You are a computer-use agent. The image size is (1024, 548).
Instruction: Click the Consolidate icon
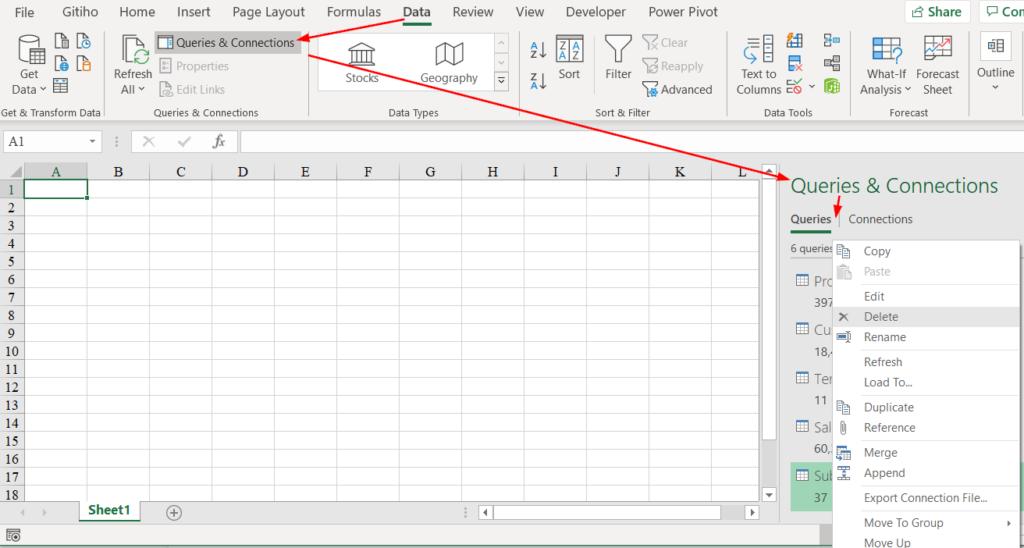832,40
